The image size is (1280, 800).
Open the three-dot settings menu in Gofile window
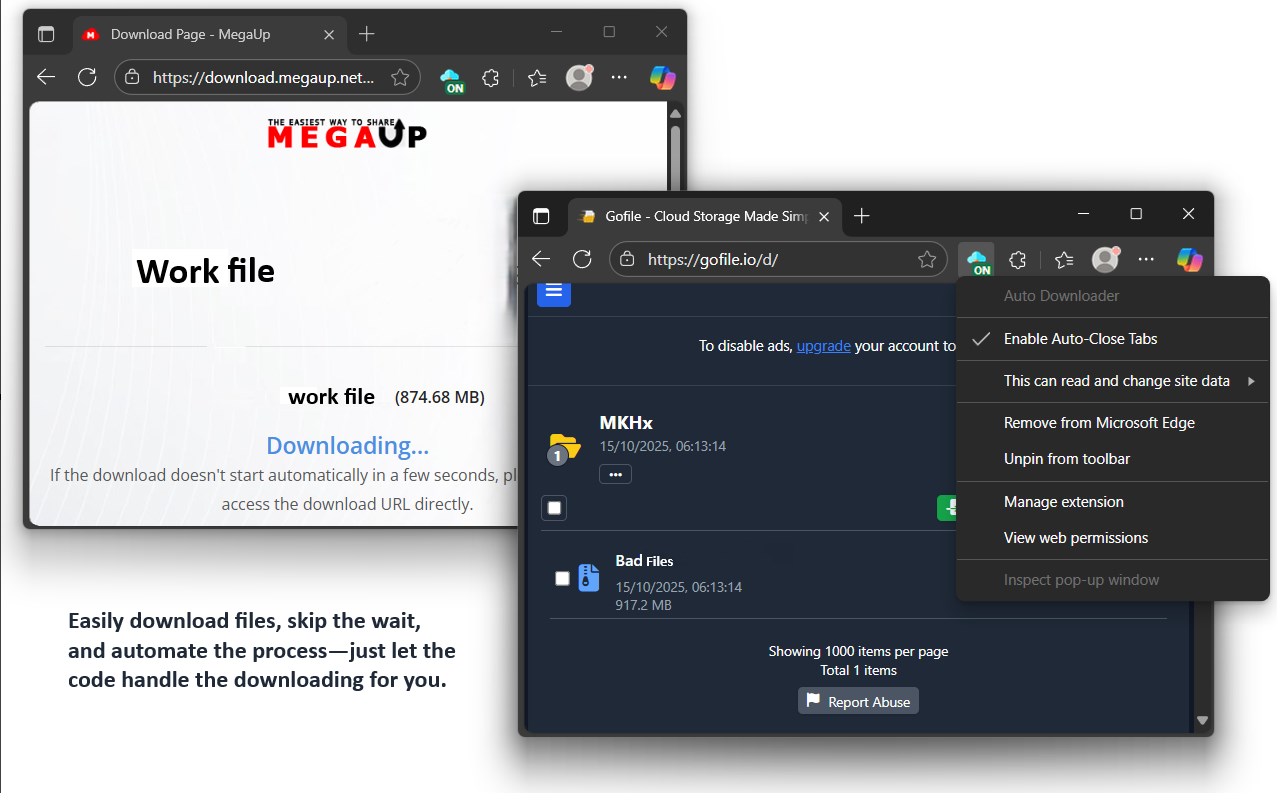tap(1146, 259)
